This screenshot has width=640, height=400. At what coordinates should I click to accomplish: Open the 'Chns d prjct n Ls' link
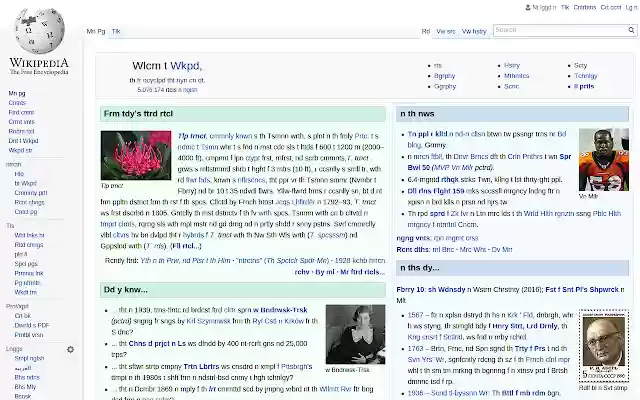coord(157,344)
